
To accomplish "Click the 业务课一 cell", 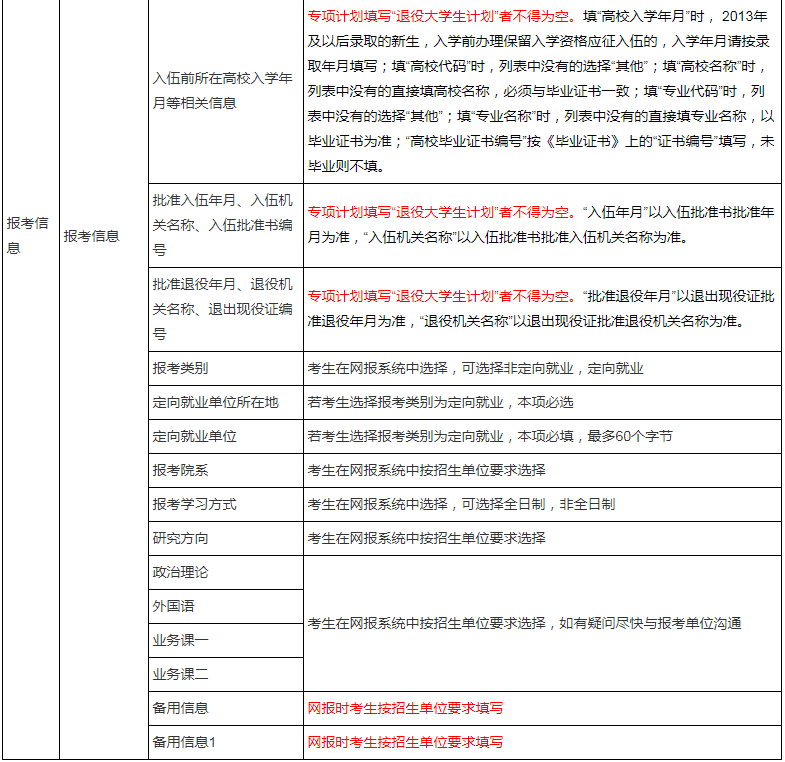I will pos(181,640).
